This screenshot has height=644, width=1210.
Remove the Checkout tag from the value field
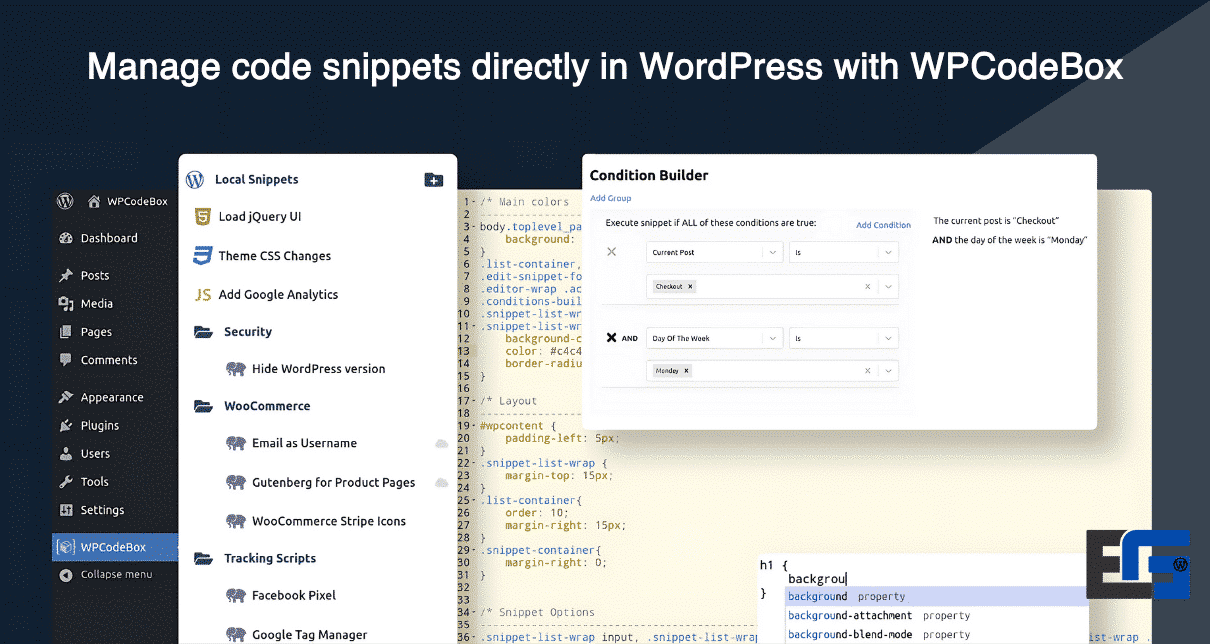point(690,287)
